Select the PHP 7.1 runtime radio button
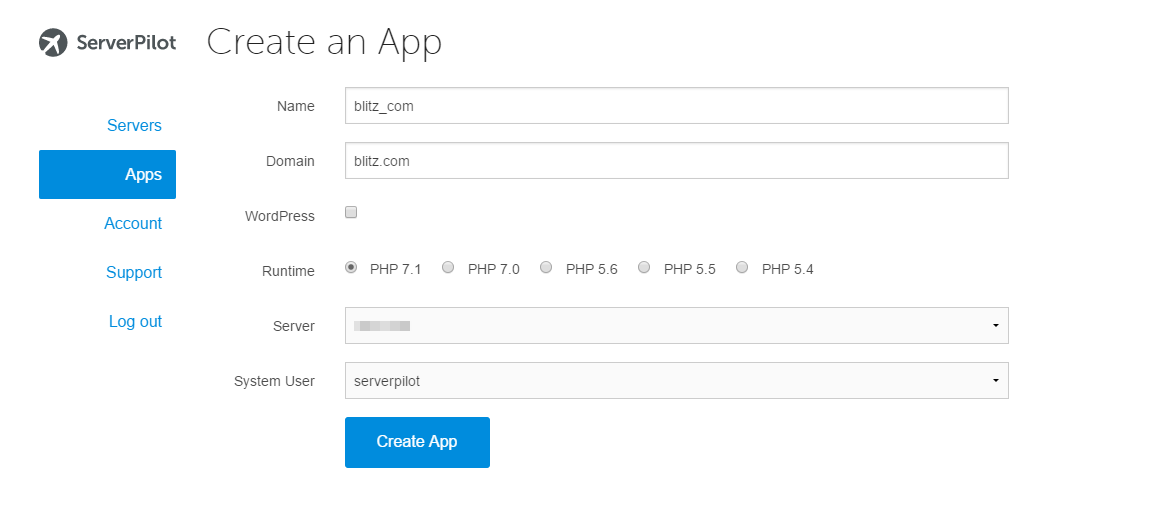This screenshot has height=531, width=1151. (x=351, y=267)
